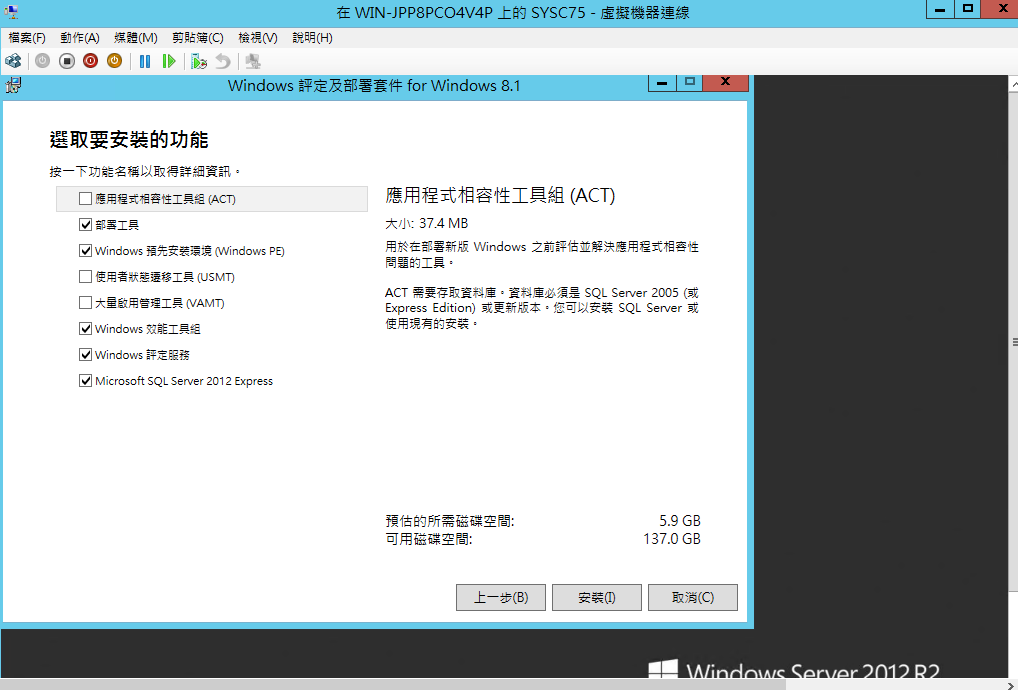Click the greyed-out Start VM power icon
Viewport: 1018px width, 690px height.
click(x=42, y=61)
